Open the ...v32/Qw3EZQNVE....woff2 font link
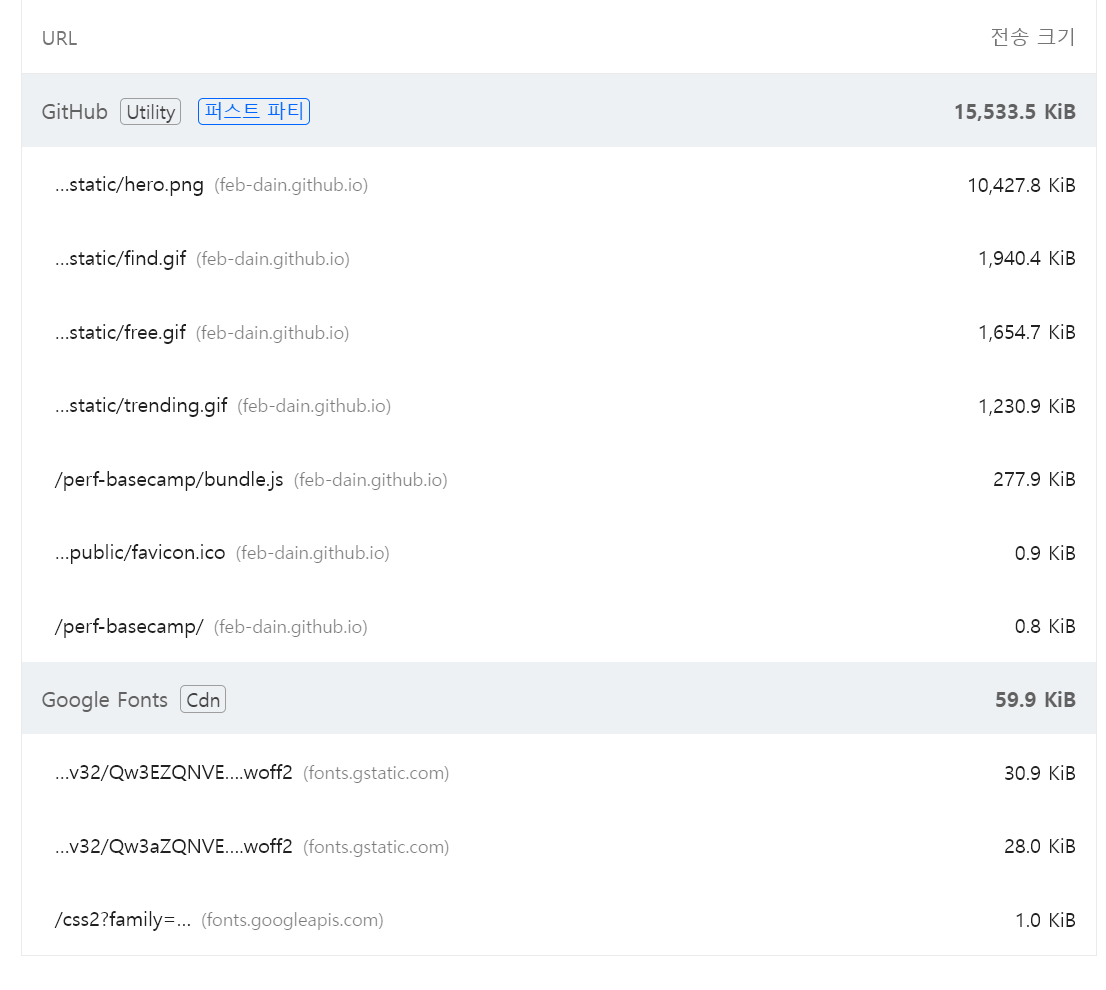 point(174,773)
